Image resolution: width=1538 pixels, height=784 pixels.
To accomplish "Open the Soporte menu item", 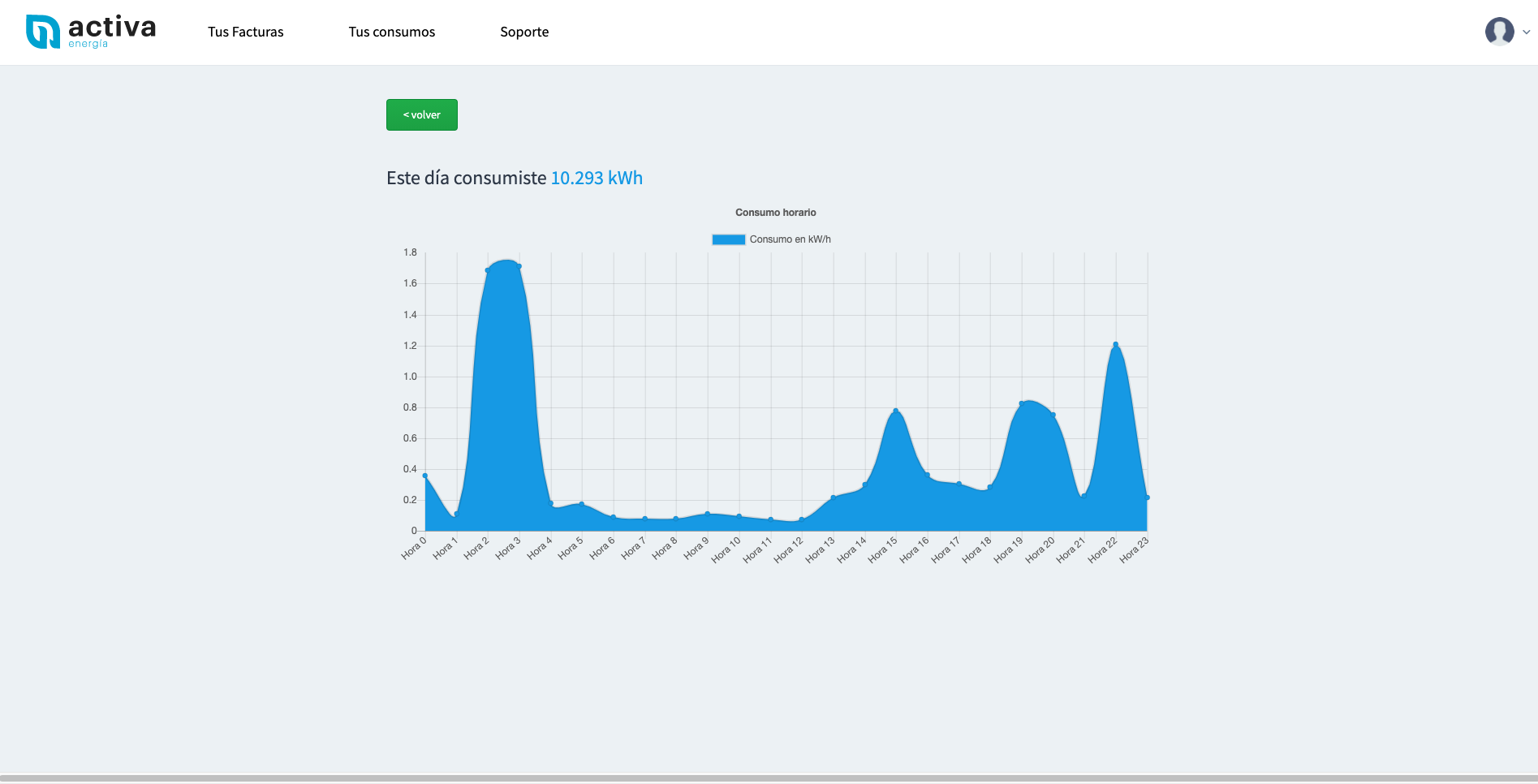I will tap(524, 32).
